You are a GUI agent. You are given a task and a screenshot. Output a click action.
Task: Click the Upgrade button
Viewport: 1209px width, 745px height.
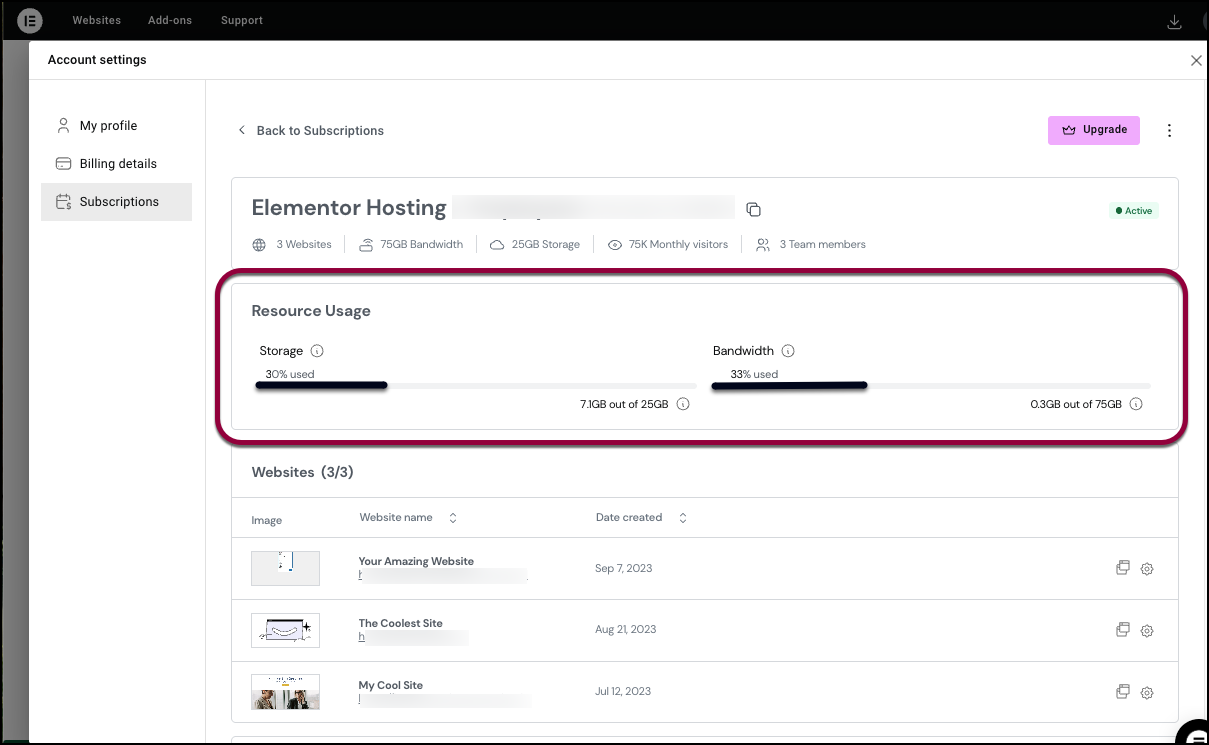(x=1094, y=130)
